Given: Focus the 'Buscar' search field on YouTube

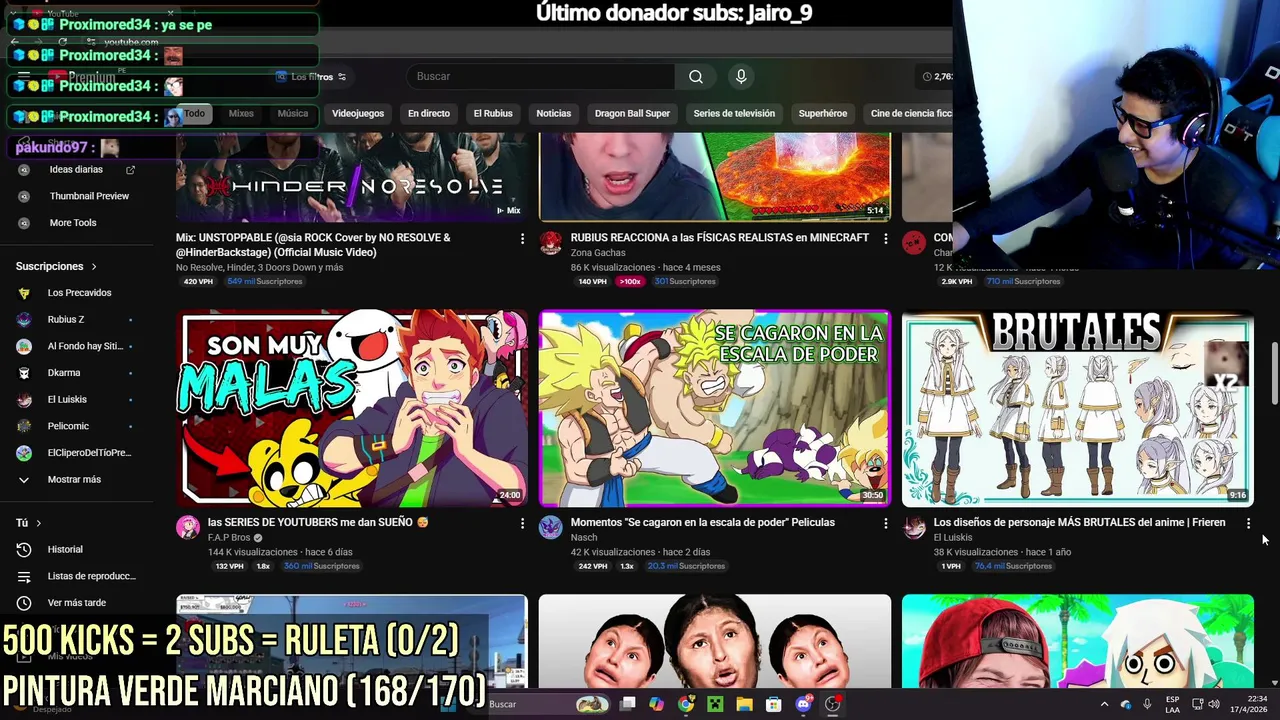Looking at the screenshot, I should point(540,77).
